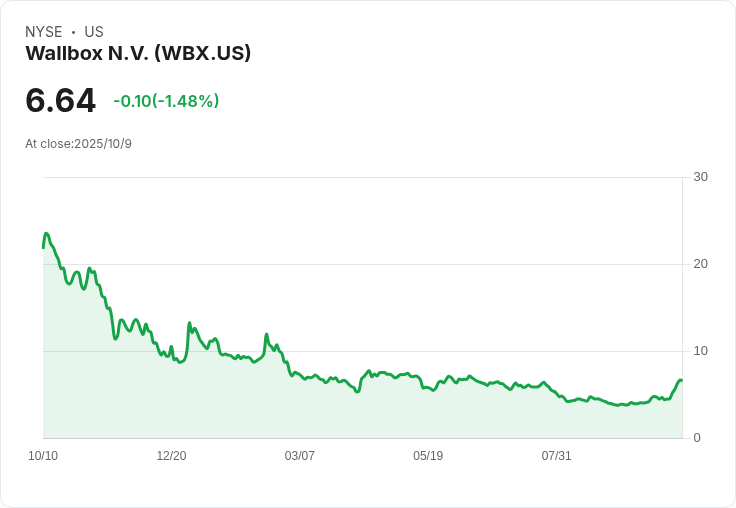This screenshot has width=736, height=508.
Task: Click the 0 label on the y-axis
Action: tap(697, 438)
